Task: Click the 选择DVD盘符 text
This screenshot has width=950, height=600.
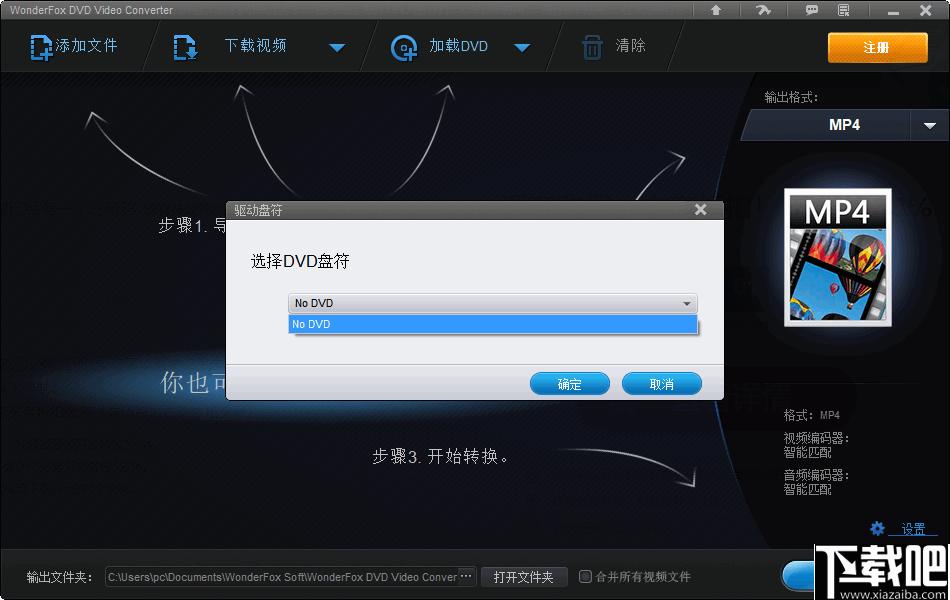Action: pos(300,261)
